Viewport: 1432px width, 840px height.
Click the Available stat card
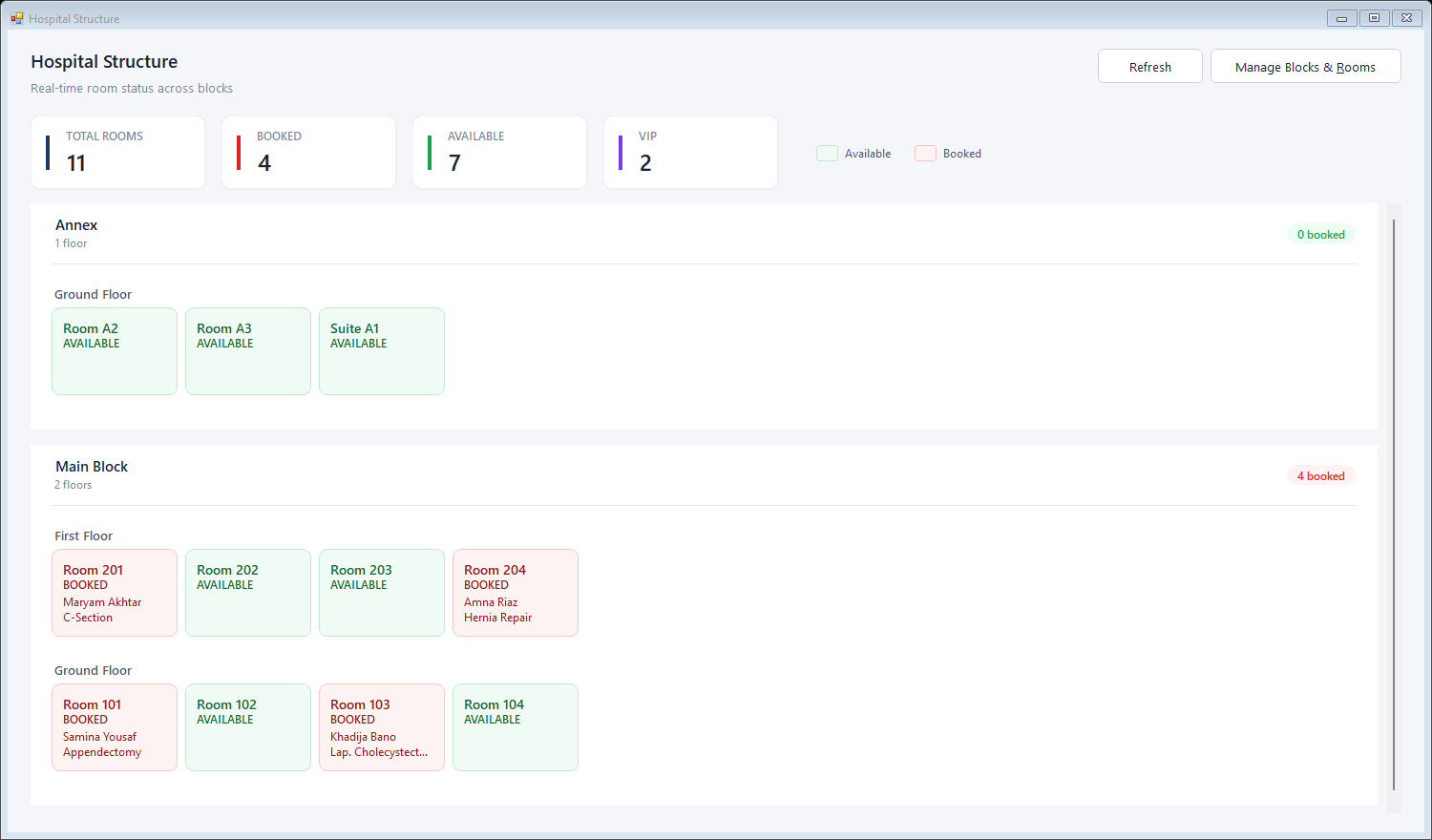(500, 153)
